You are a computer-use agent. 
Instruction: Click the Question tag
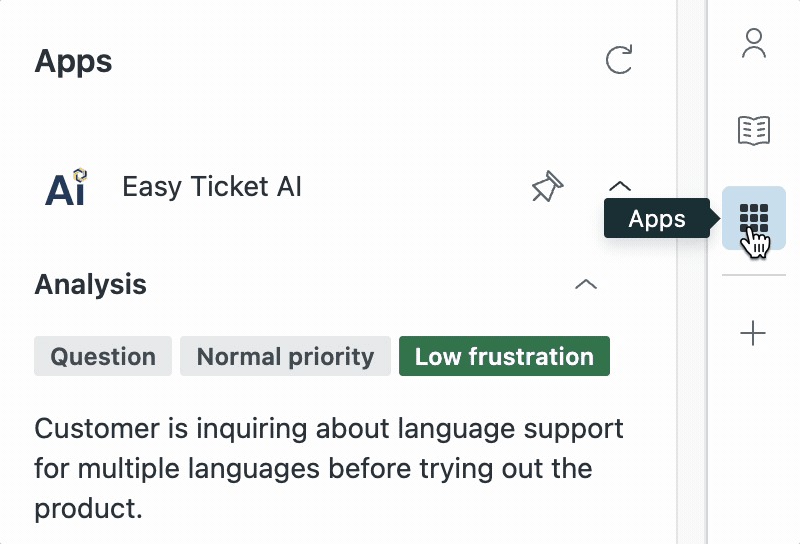pos(103,356)
